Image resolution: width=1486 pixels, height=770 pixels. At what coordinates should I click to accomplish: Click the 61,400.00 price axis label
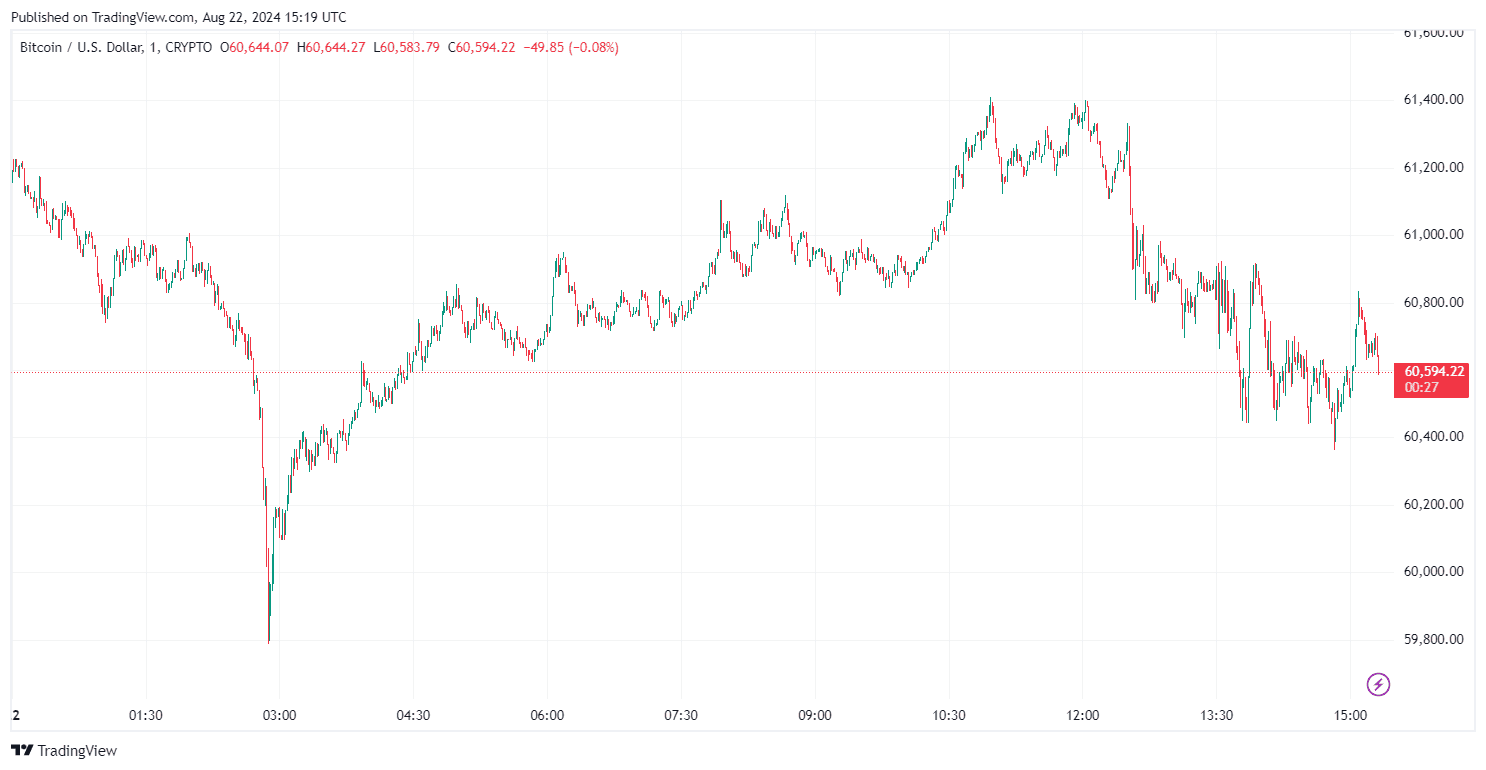tap(1434, 99)
